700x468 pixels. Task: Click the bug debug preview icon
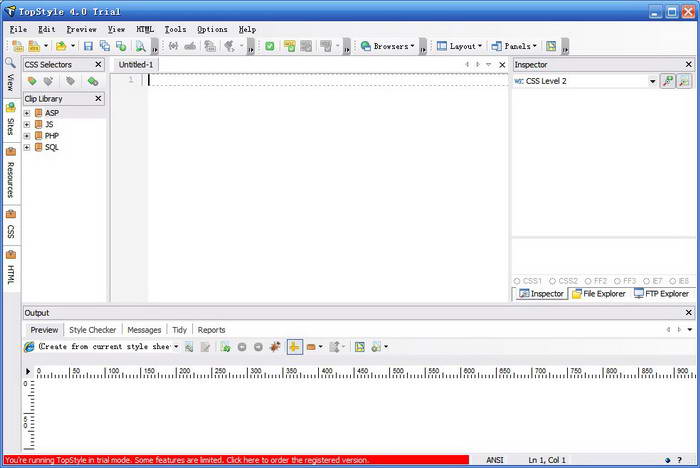[275, 347]
